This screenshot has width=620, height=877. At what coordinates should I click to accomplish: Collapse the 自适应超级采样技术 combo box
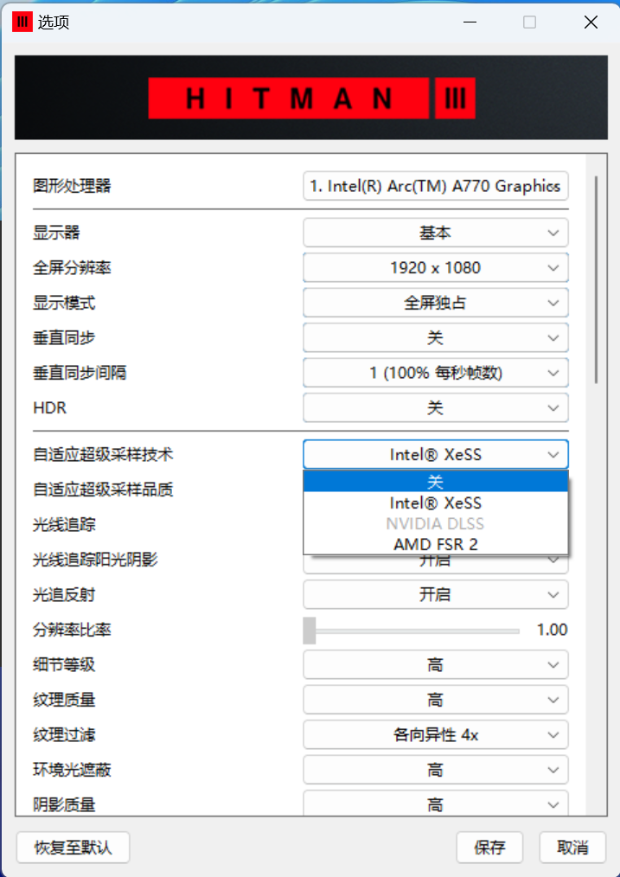click(x=436, y=454)
